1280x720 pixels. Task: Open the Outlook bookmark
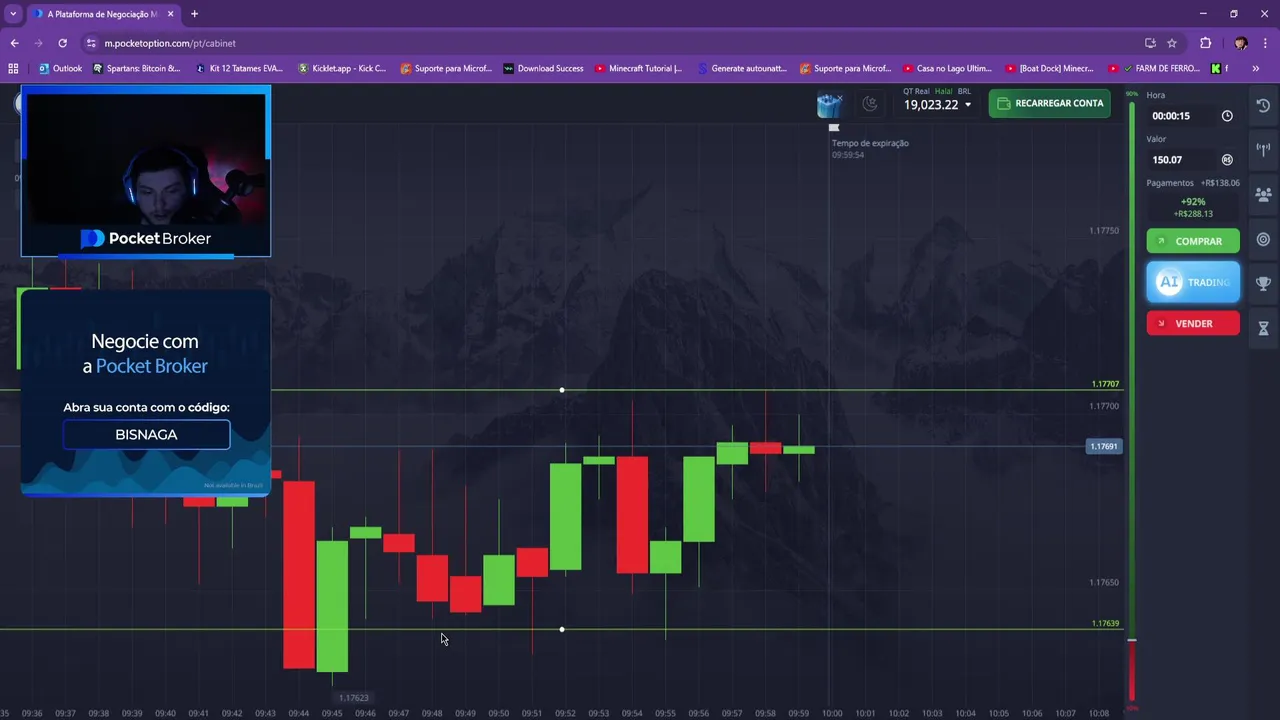coord(60,68)
